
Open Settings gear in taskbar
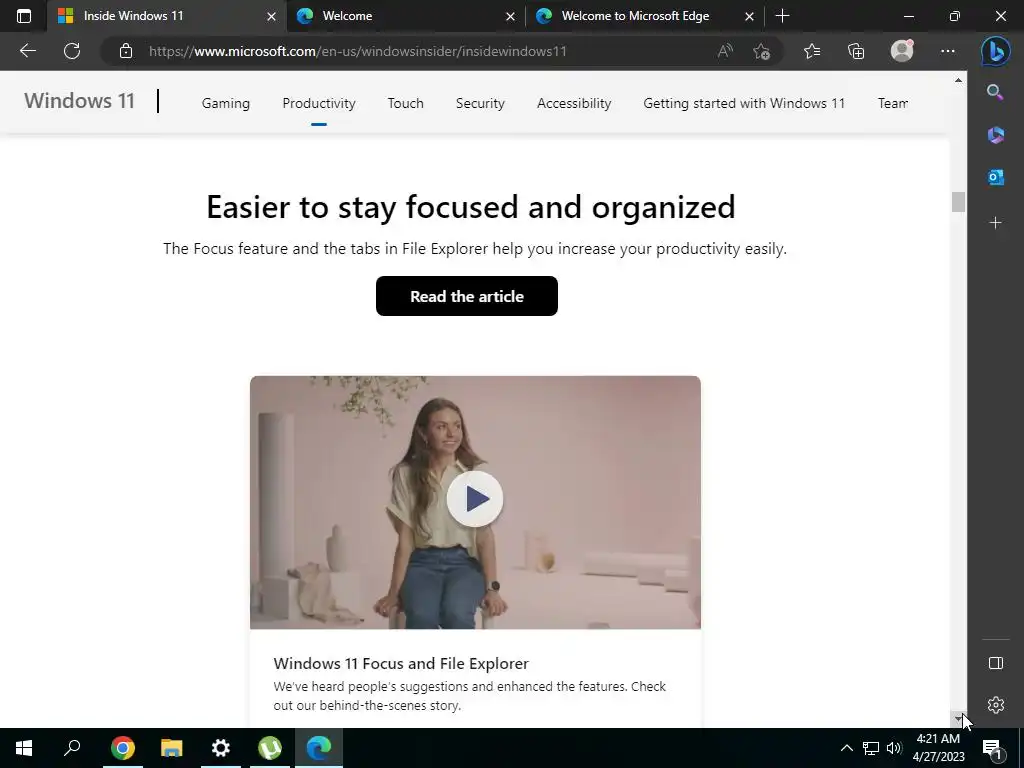(x=221, y=748)
